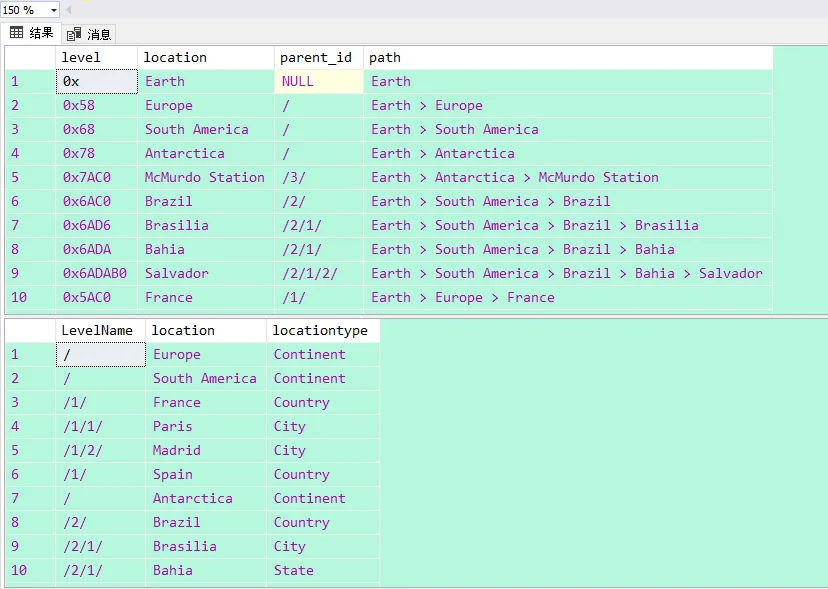Click the messages icon on 消息 tab
The height and width of the screenshot is (589, 828).
[x=74, y=34]
